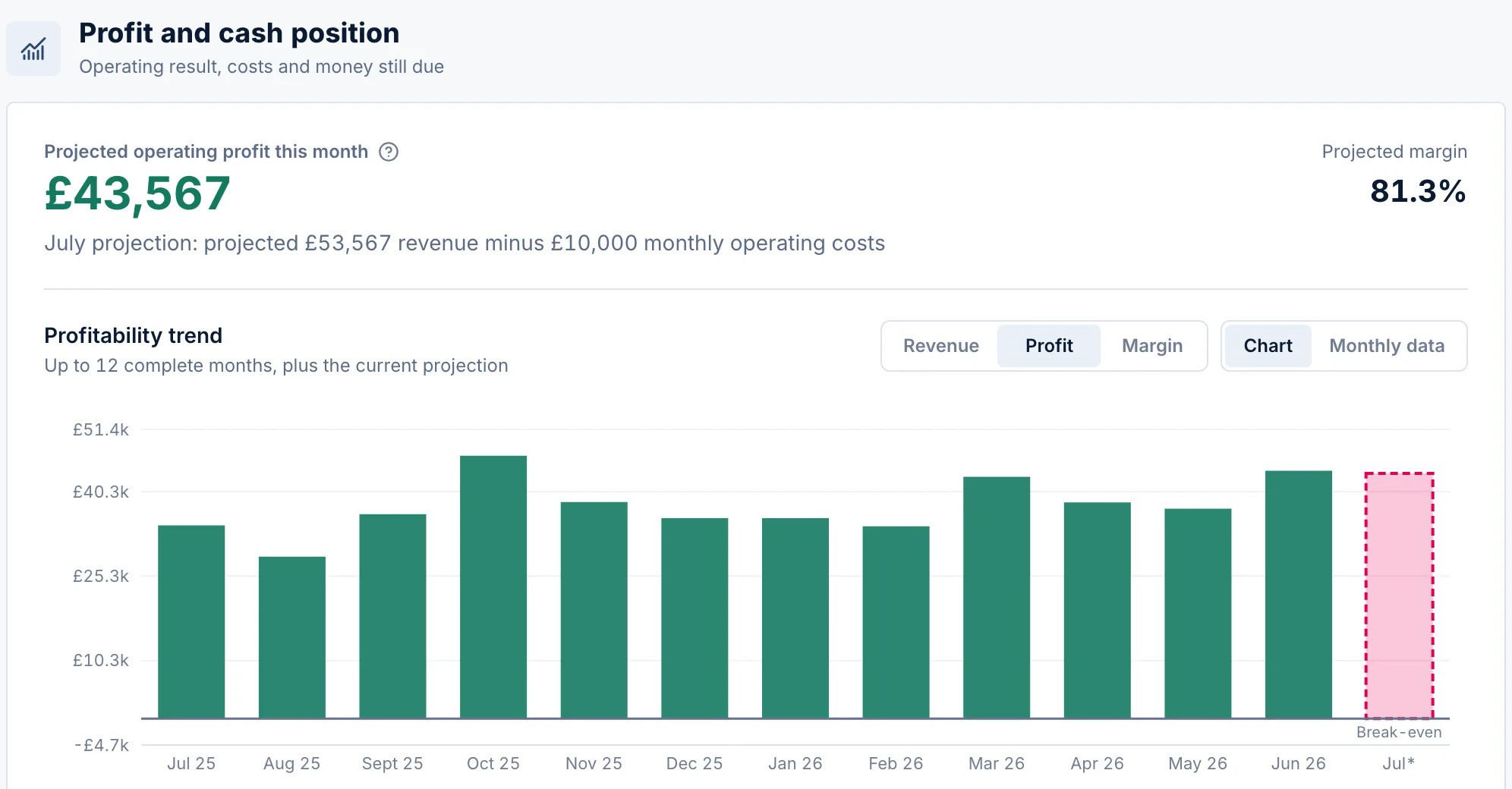Open the help tooltip next to projected operating profit
This screenshot has height=789, width=1512.
[x=389, y=152]
